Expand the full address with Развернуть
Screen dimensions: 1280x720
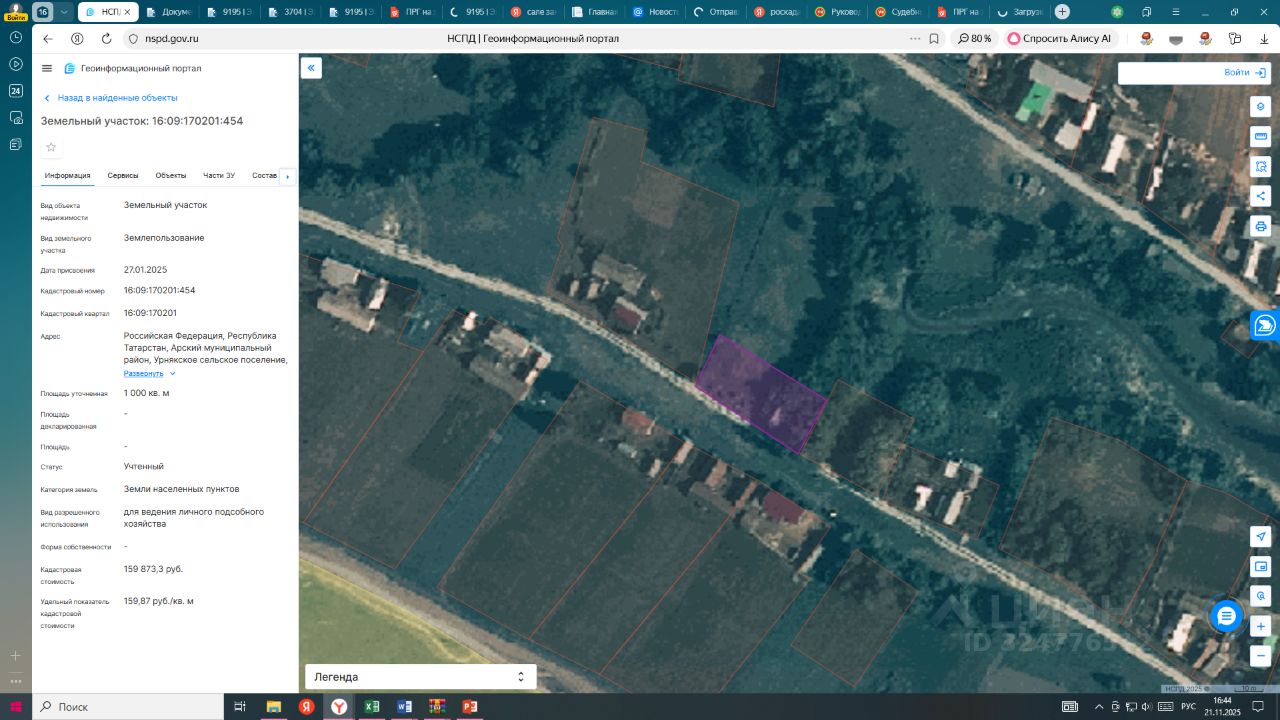point(149,373)
